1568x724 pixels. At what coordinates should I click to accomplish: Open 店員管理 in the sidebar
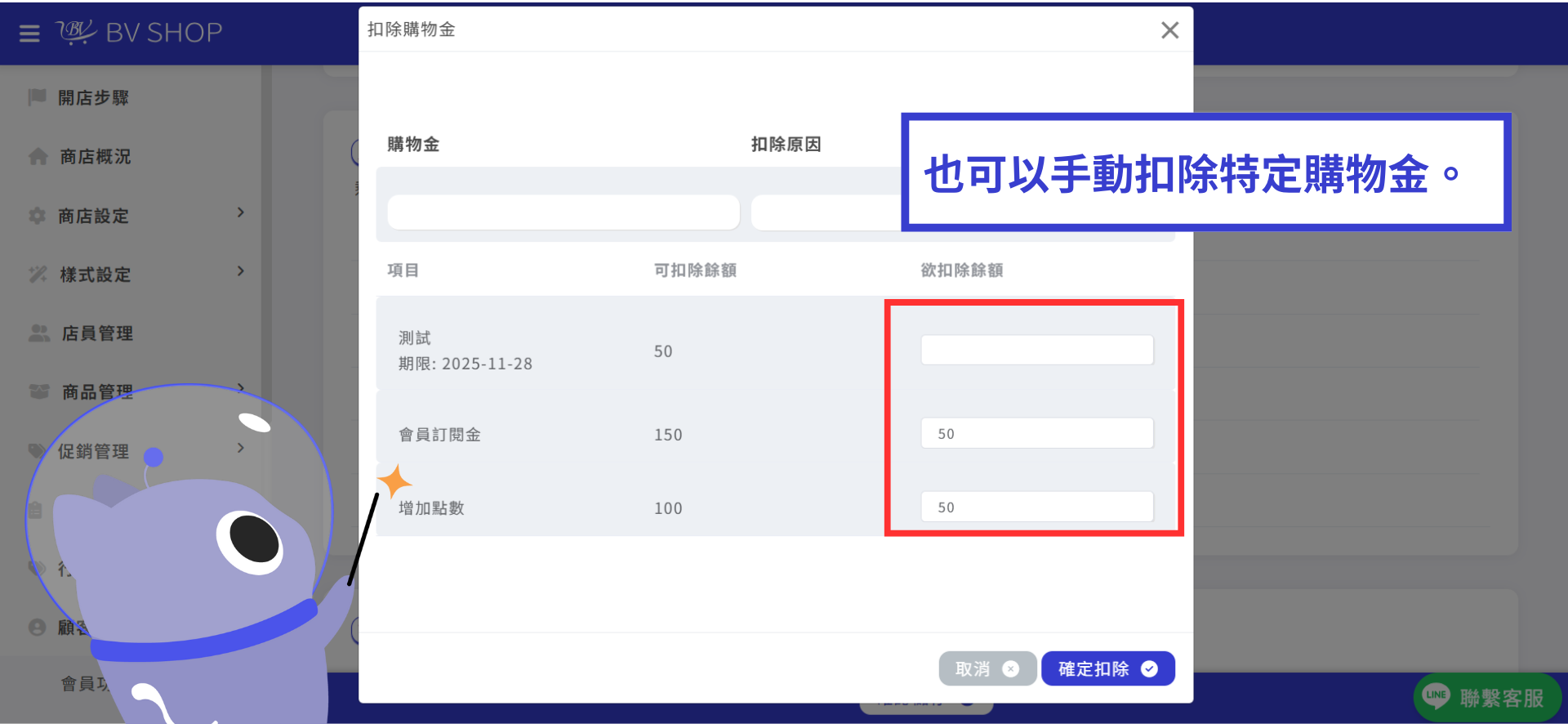[97, 333]
